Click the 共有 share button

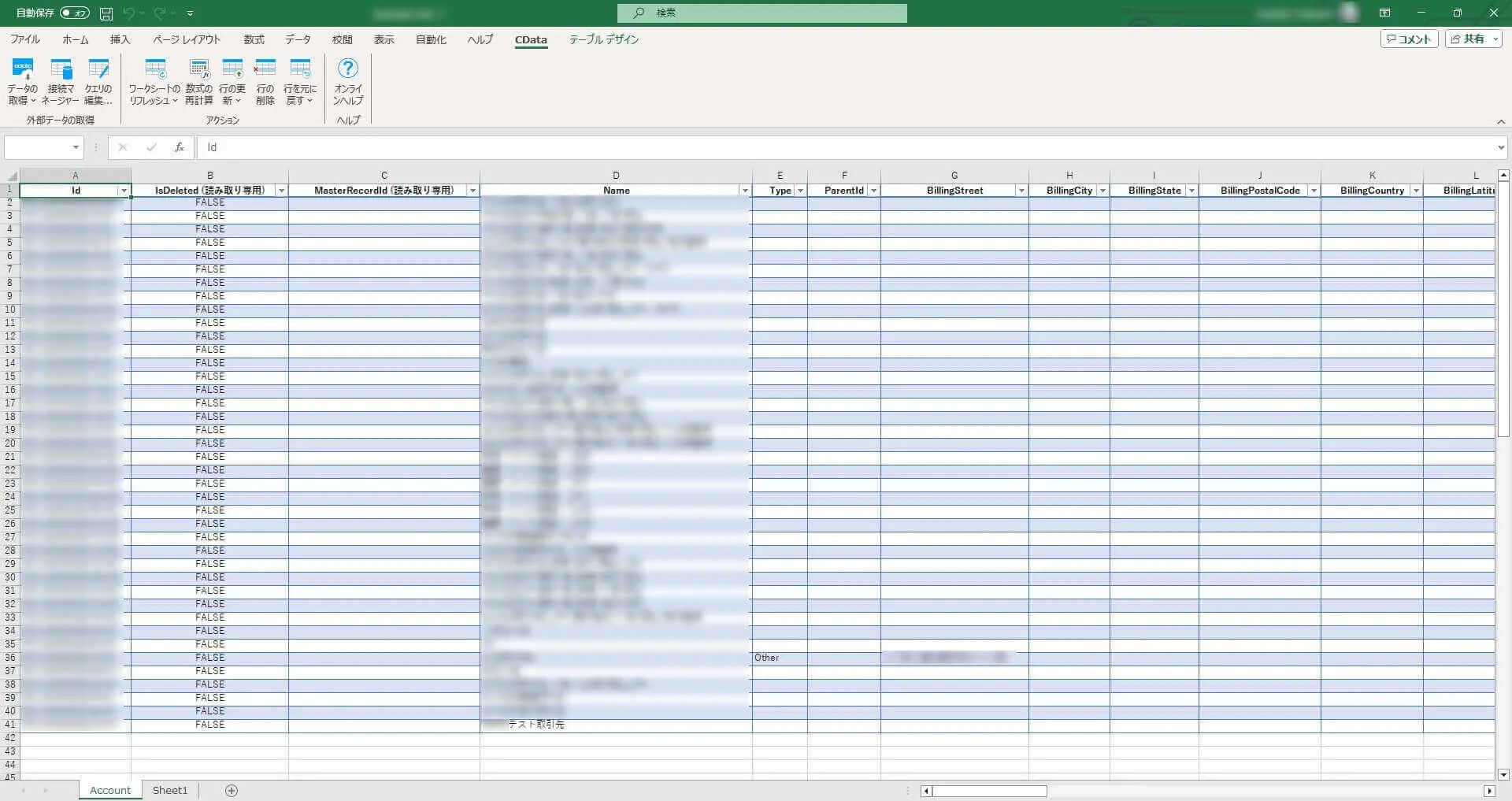pyautogui.click(x=1473, y=39)
